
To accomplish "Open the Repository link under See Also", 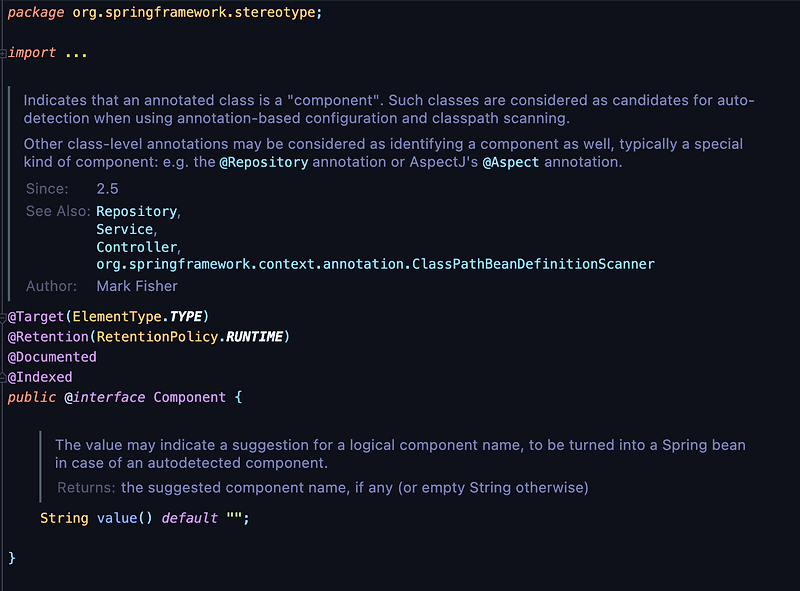I will [136, 211].
